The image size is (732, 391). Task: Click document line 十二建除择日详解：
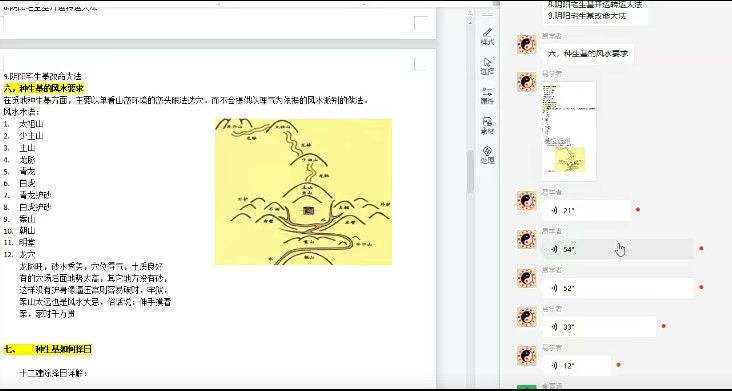(x=54, y=373)
